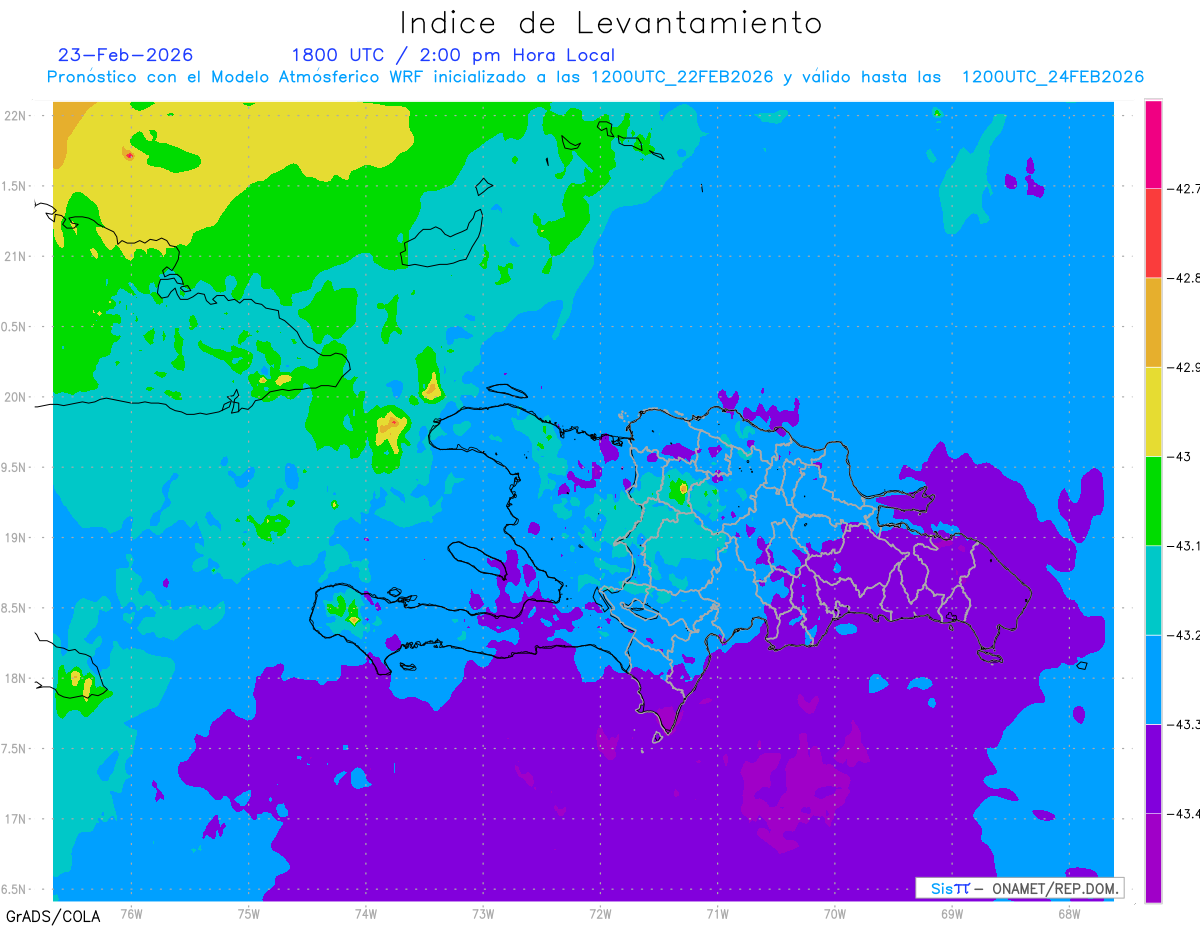Pick the green legend swatch below -43
Viewport: 1200px width, 927px height.
click(1153, 501)
